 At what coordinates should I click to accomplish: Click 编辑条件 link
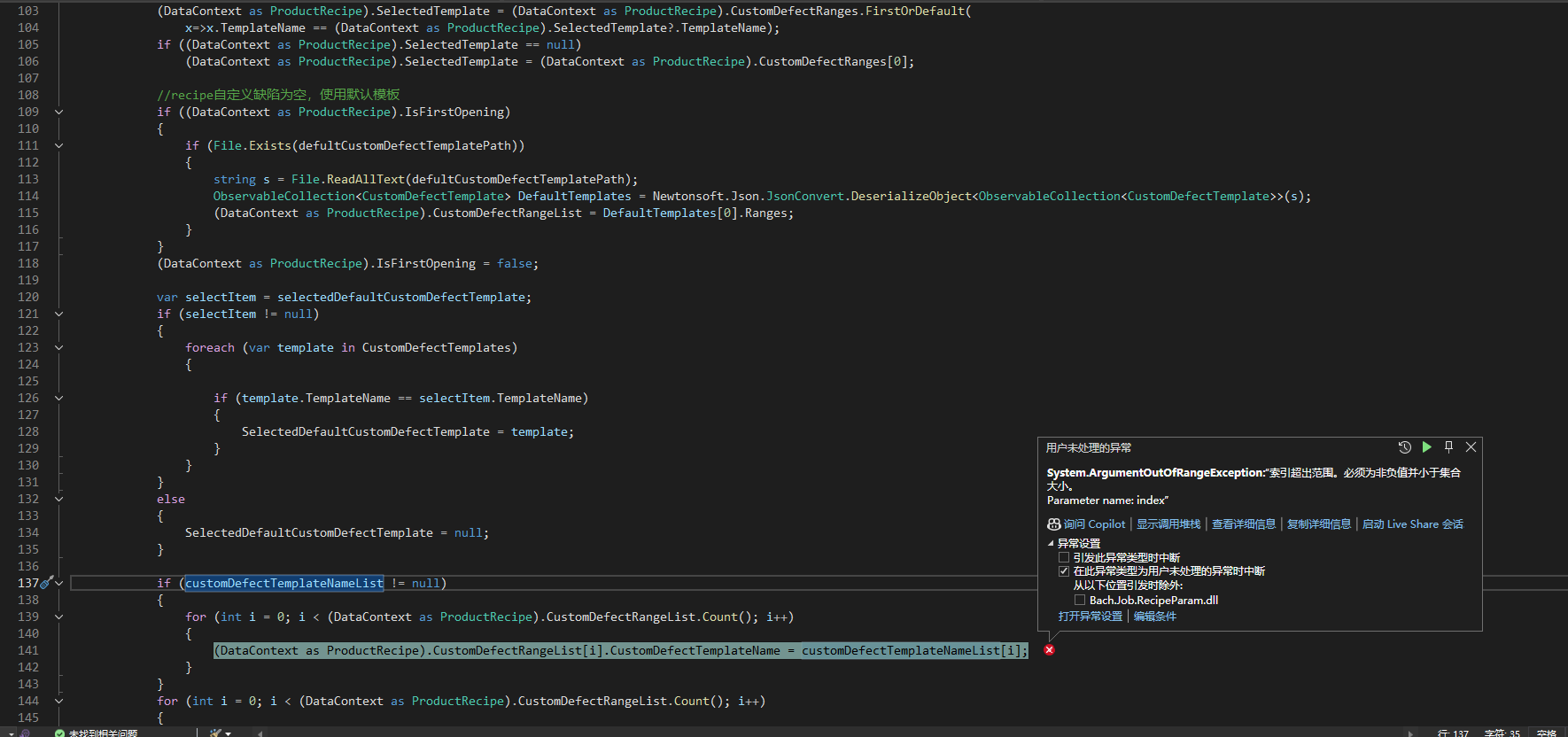(x=1155, y=617)
